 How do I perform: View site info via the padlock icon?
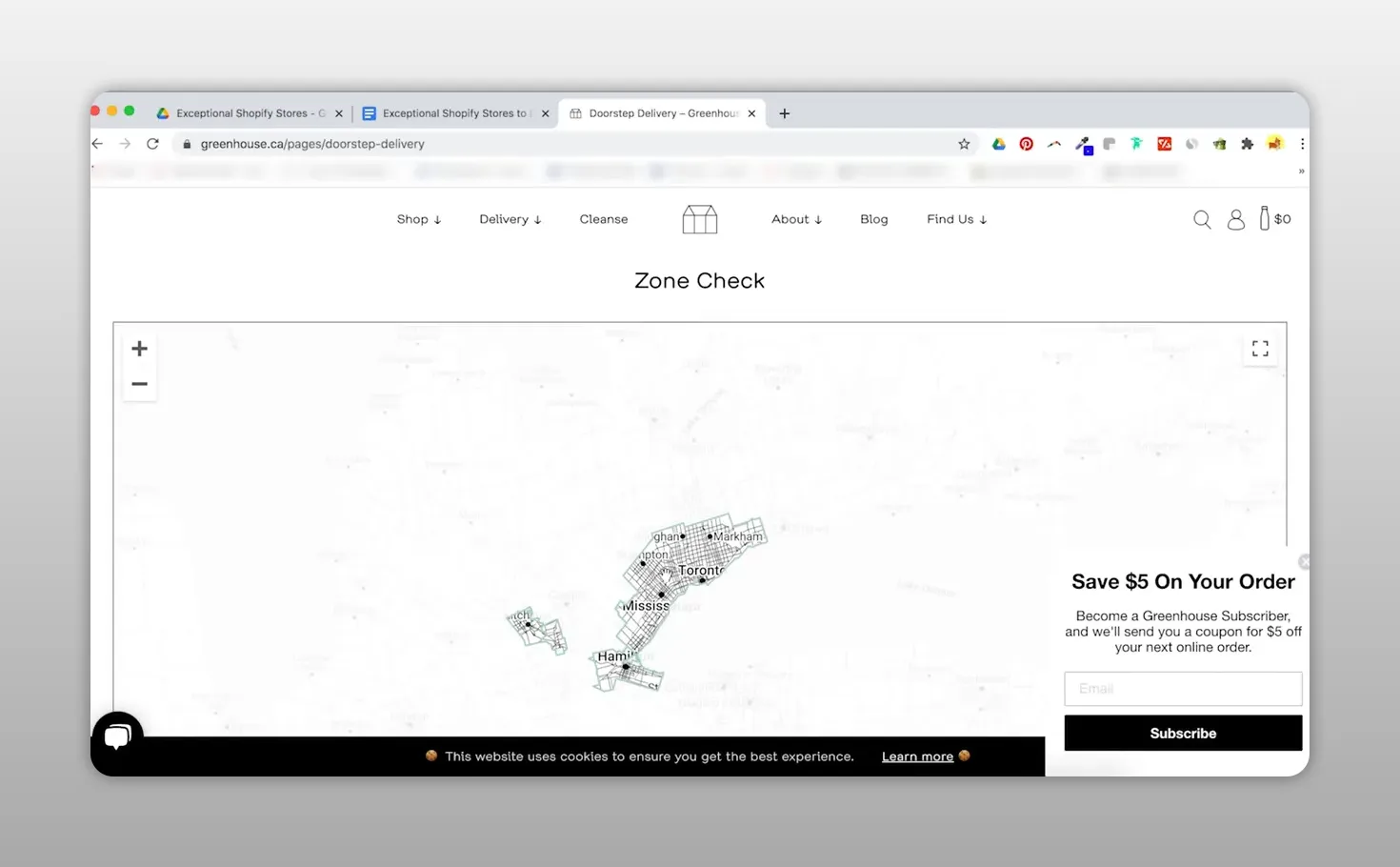click(187, 144)
